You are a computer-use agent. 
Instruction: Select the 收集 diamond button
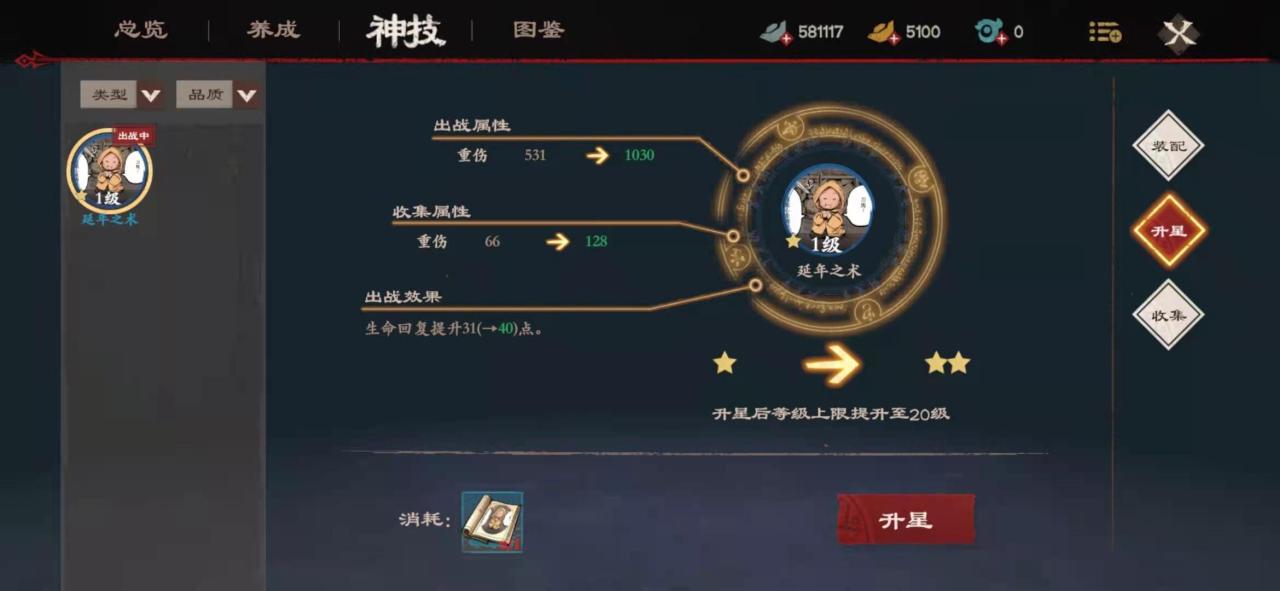pos(1168,315)
